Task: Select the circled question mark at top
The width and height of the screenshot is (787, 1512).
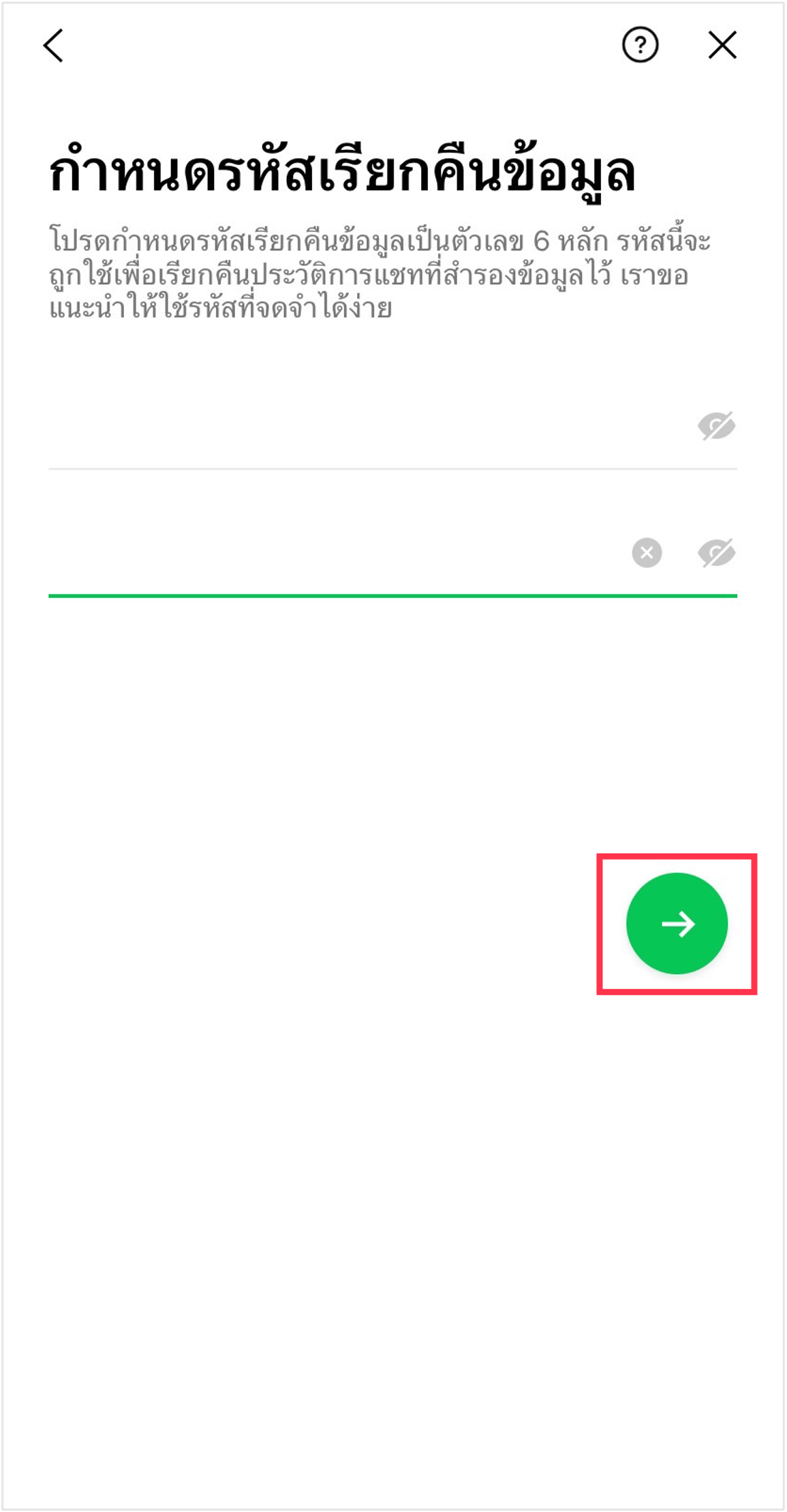Action: tap(640, 46)
